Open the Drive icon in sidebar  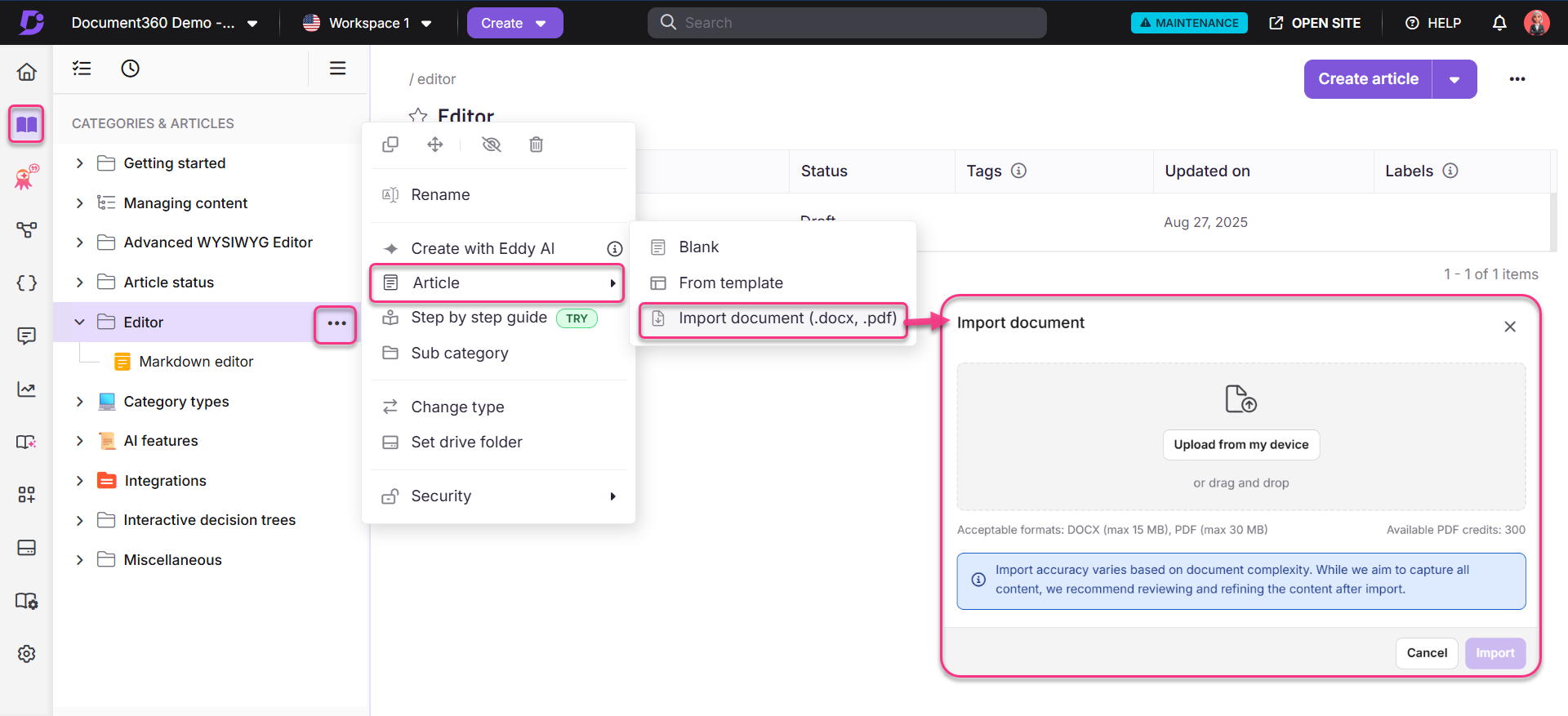click(26, 547)
